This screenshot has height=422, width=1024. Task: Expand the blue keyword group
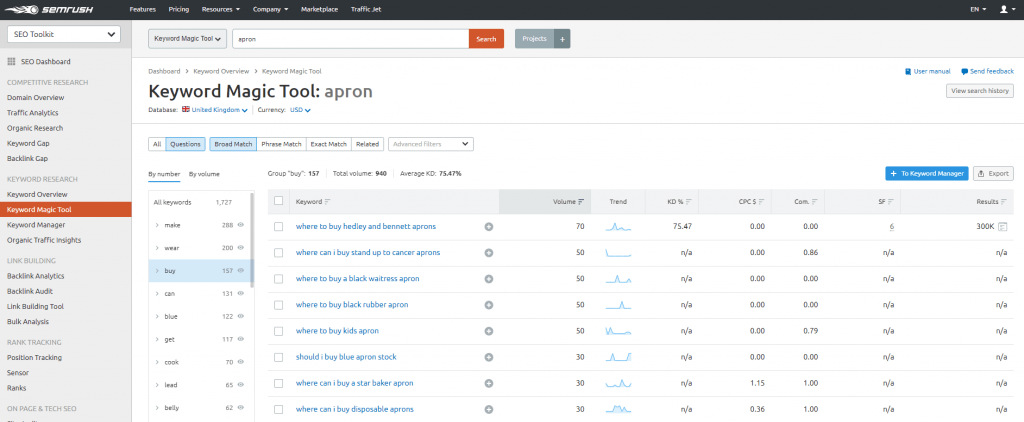pos(157,316)
